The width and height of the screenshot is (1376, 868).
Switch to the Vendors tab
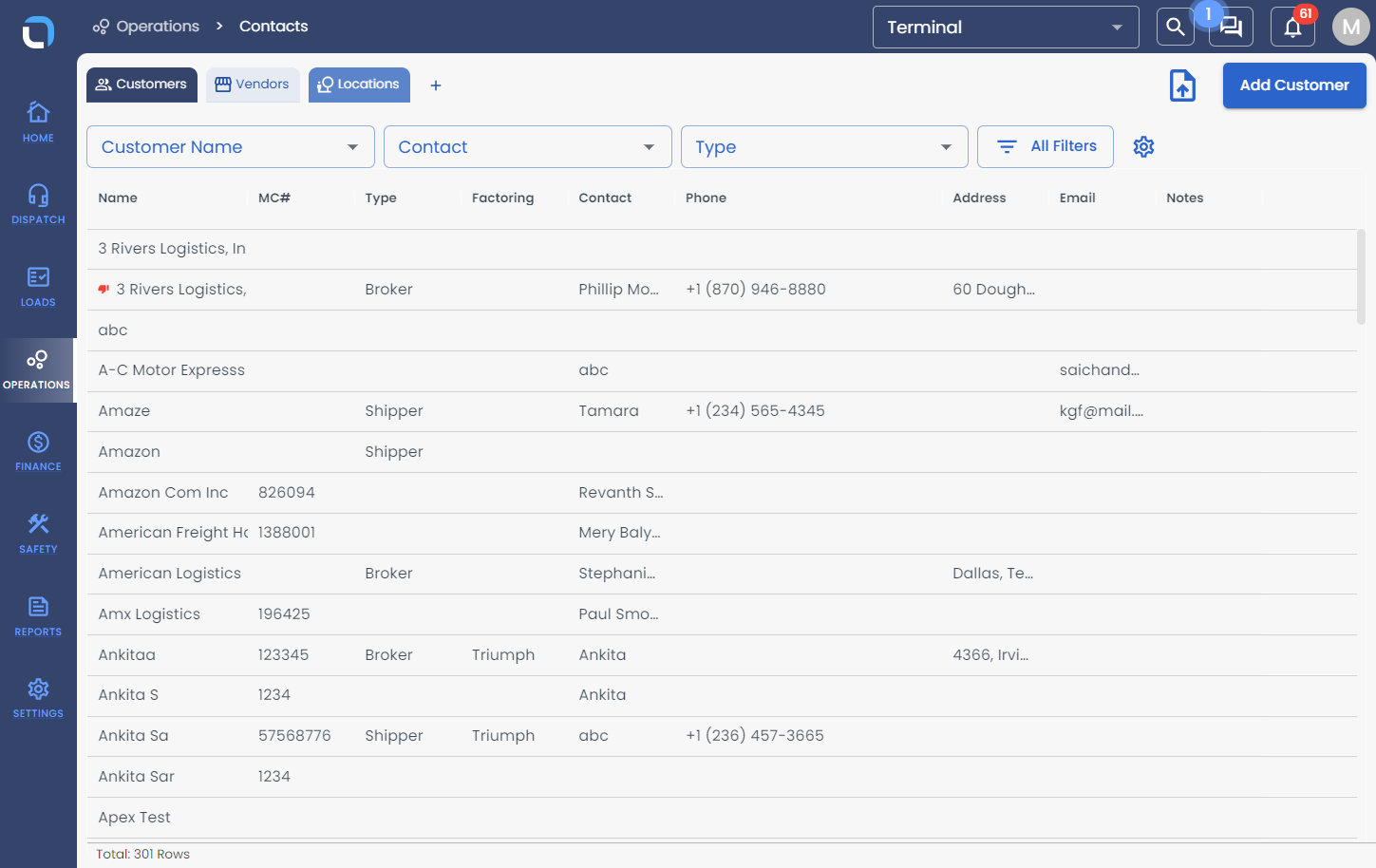click(253, 85)
